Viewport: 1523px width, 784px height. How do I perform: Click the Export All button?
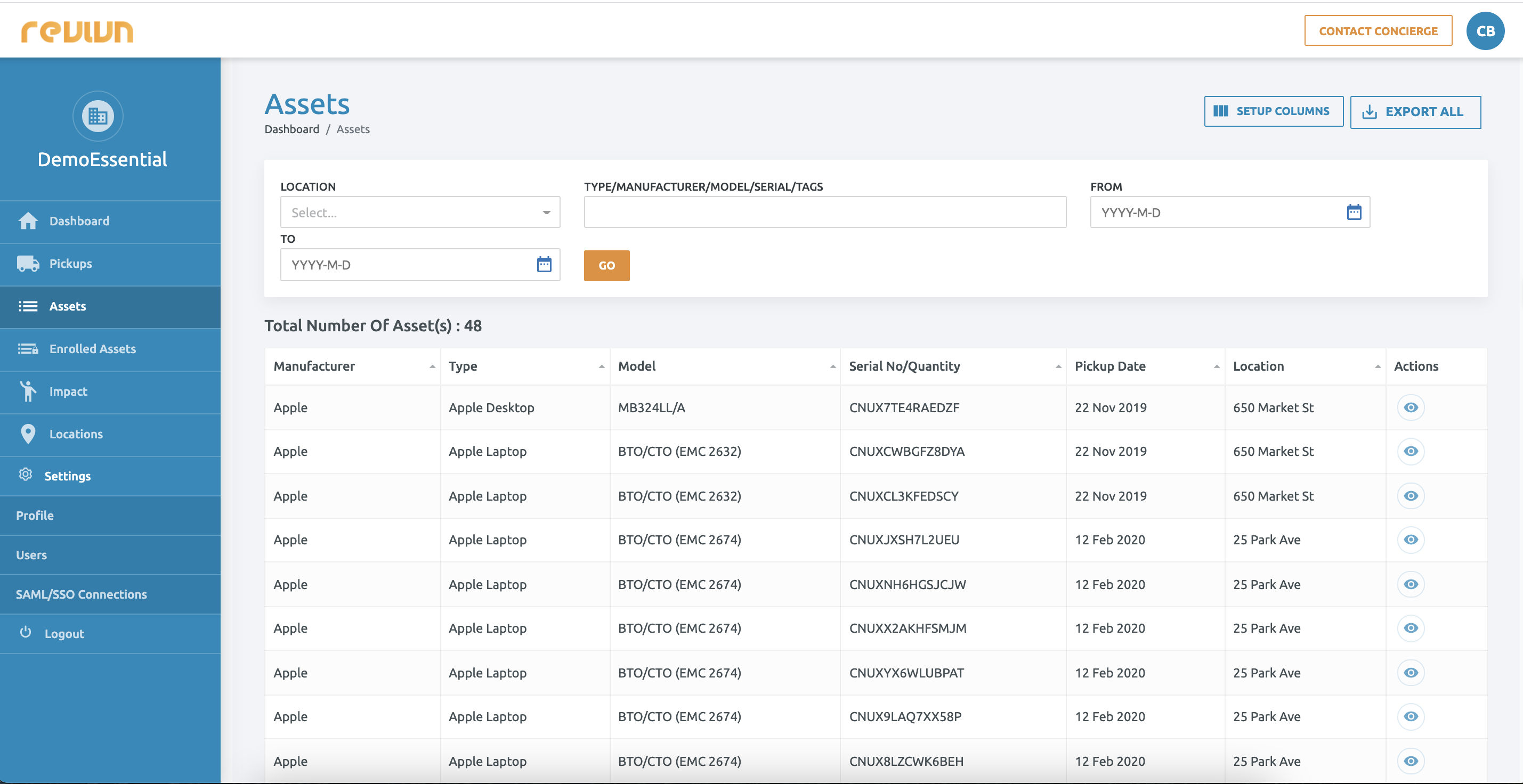click(x=1415, y=112)
